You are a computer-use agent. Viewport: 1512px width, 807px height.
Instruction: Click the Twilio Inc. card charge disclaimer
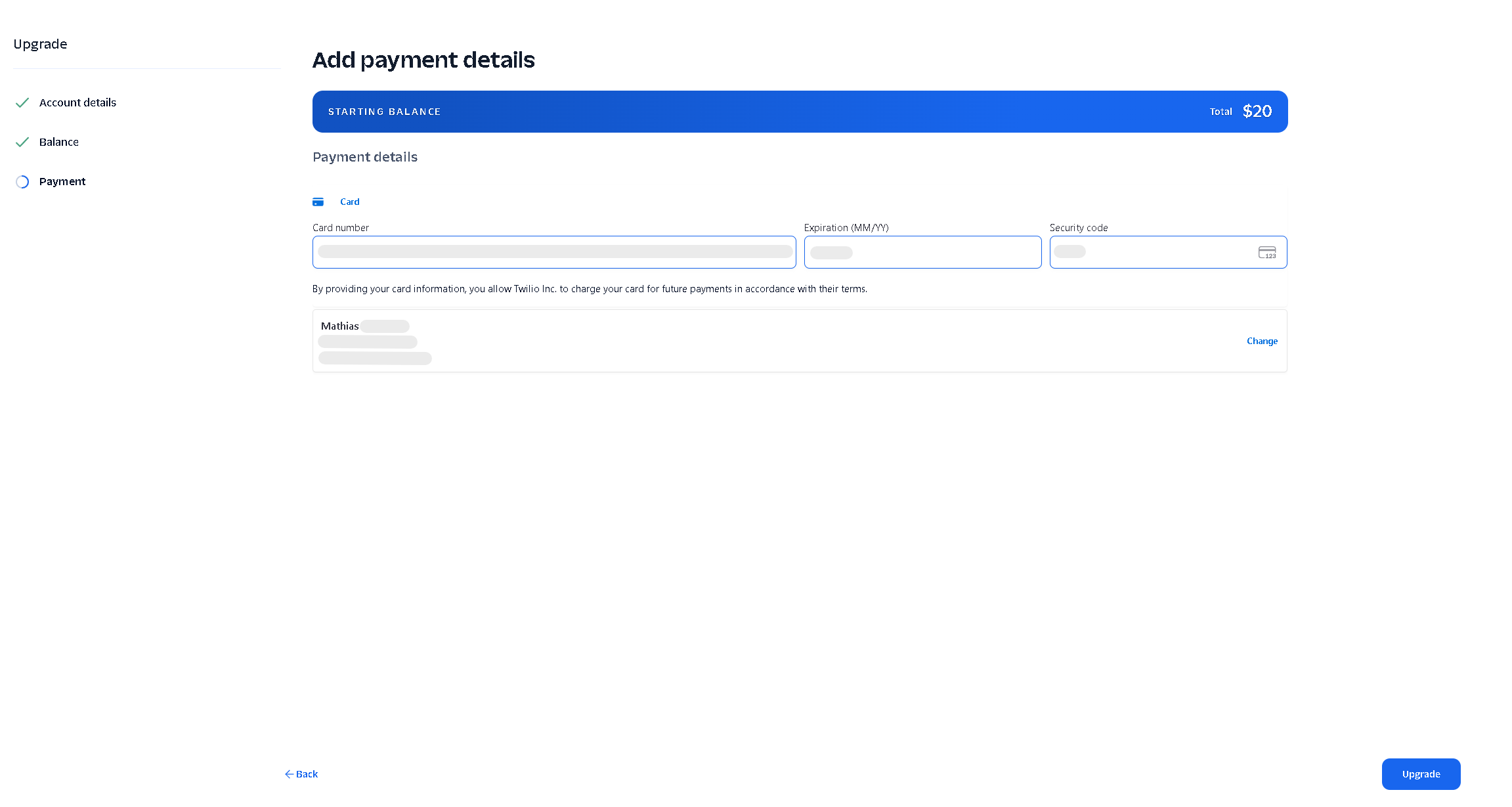[590, 289]
